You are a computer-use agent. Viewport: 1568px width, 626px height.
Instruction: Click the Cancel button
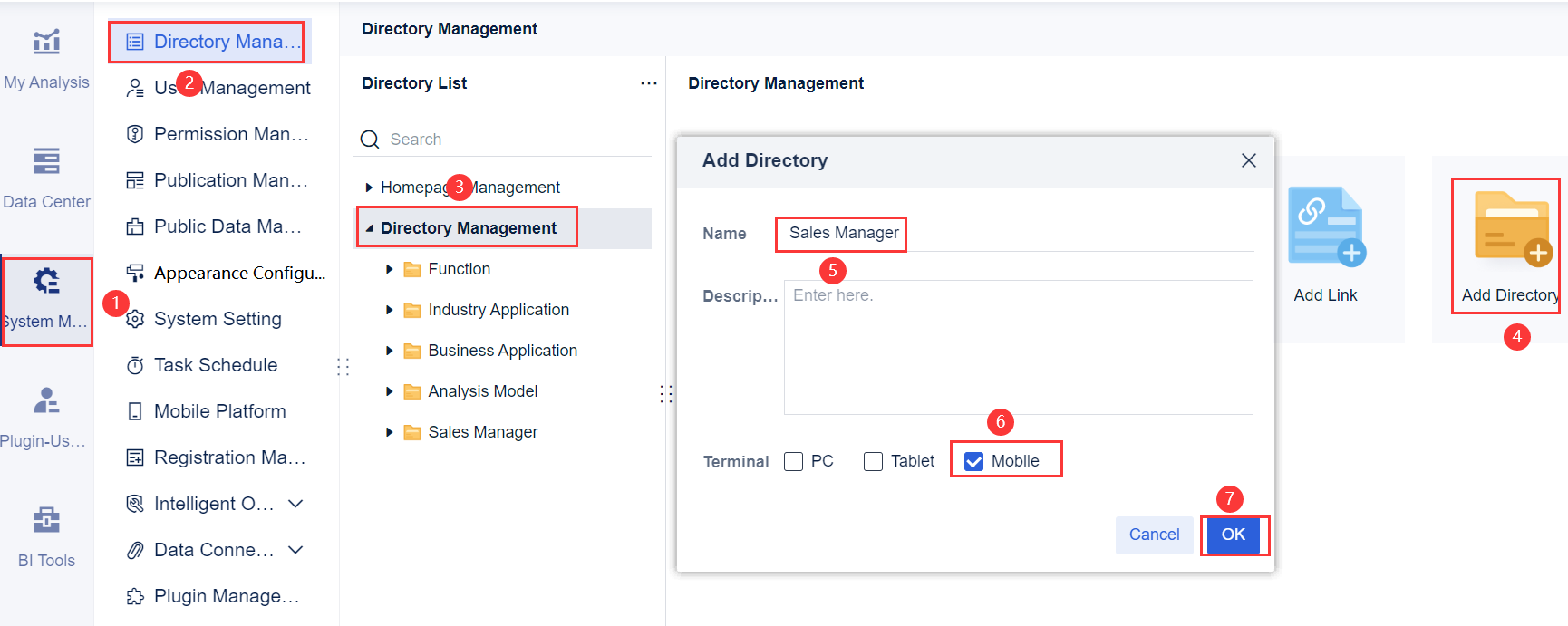point(1154,535)
